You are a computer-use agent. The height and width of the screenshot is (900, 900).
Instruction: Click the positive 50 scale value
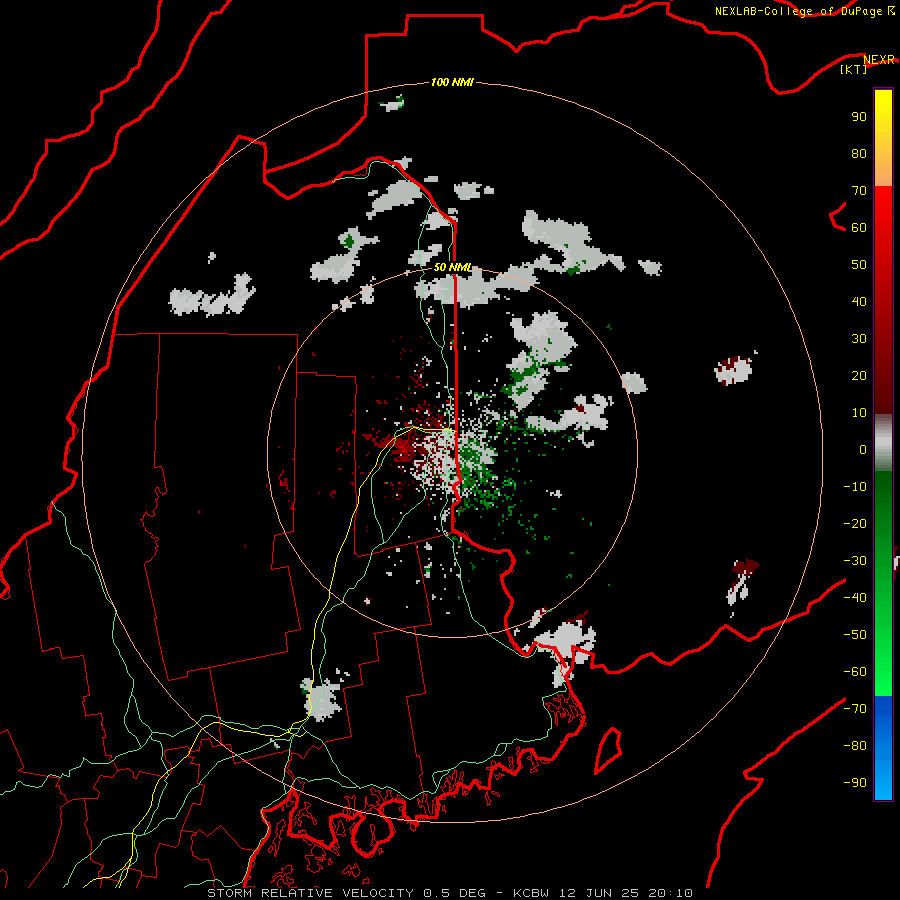tap(859, 265)
